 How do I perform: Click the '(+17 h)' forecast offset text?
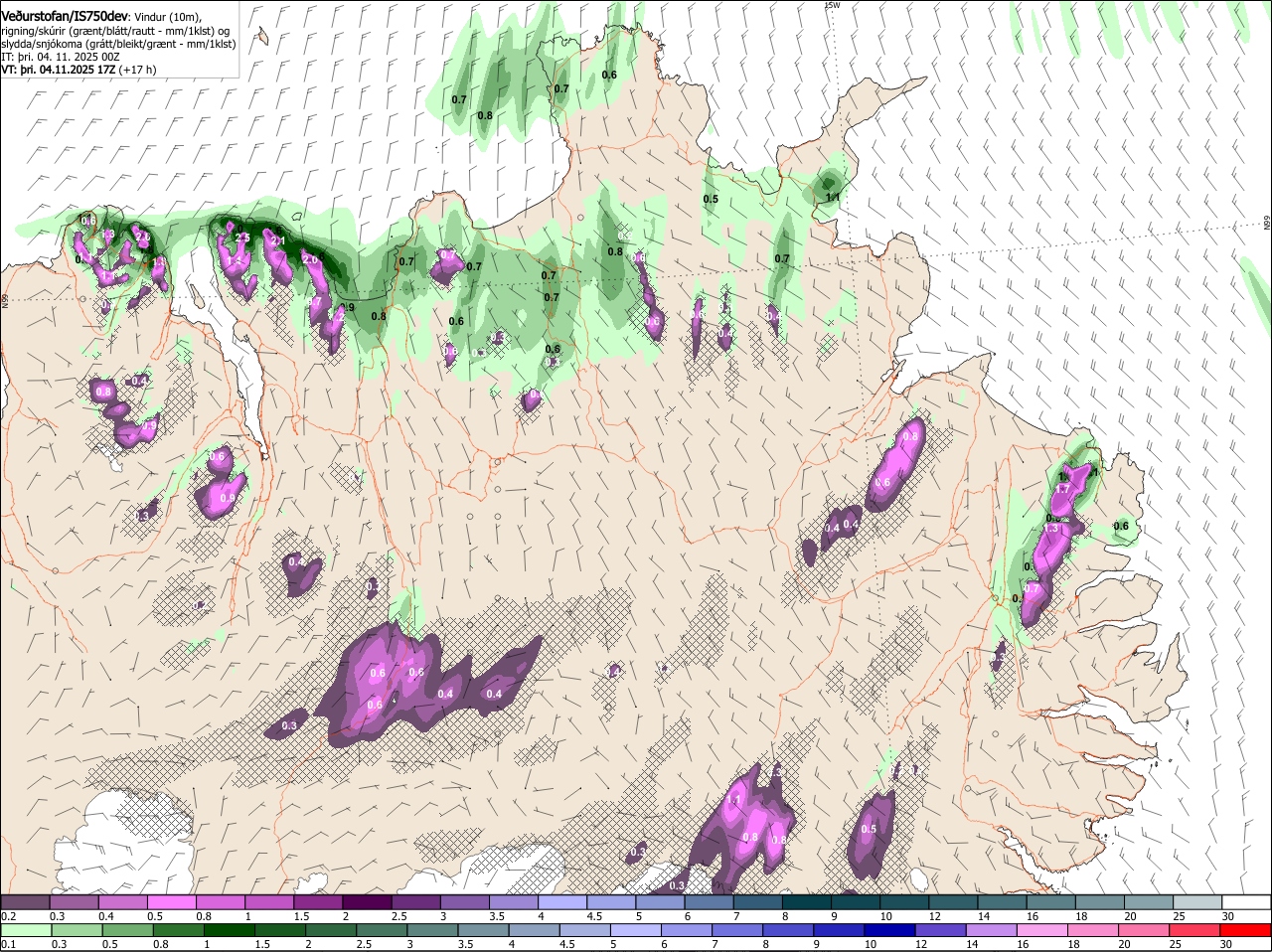pos(138,70)
